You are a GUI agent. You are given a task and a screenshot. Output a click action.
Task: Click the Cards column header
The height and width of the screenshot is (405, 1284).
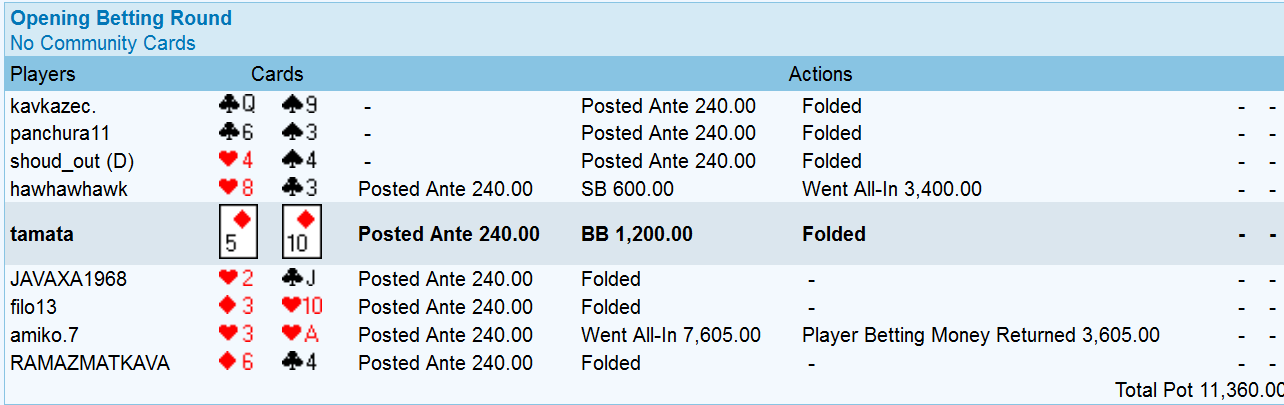coord(277,74)
